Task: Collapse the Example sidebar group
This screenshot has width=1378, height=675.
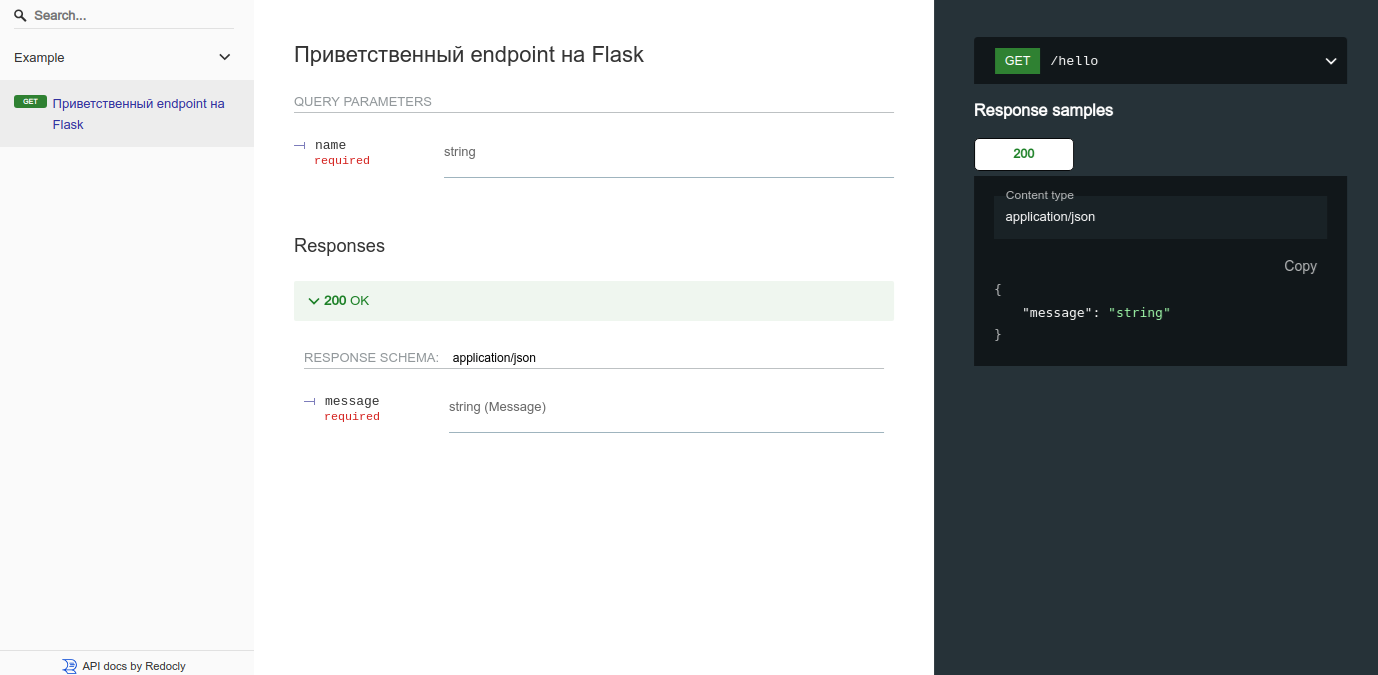Action: click(225, 58)
